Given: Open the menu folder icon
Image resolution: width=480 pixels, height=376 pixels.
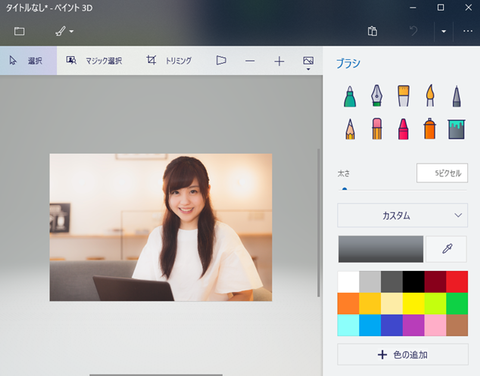Looking at the screenshot, I should pyautogui.click(x=19, y=31).
